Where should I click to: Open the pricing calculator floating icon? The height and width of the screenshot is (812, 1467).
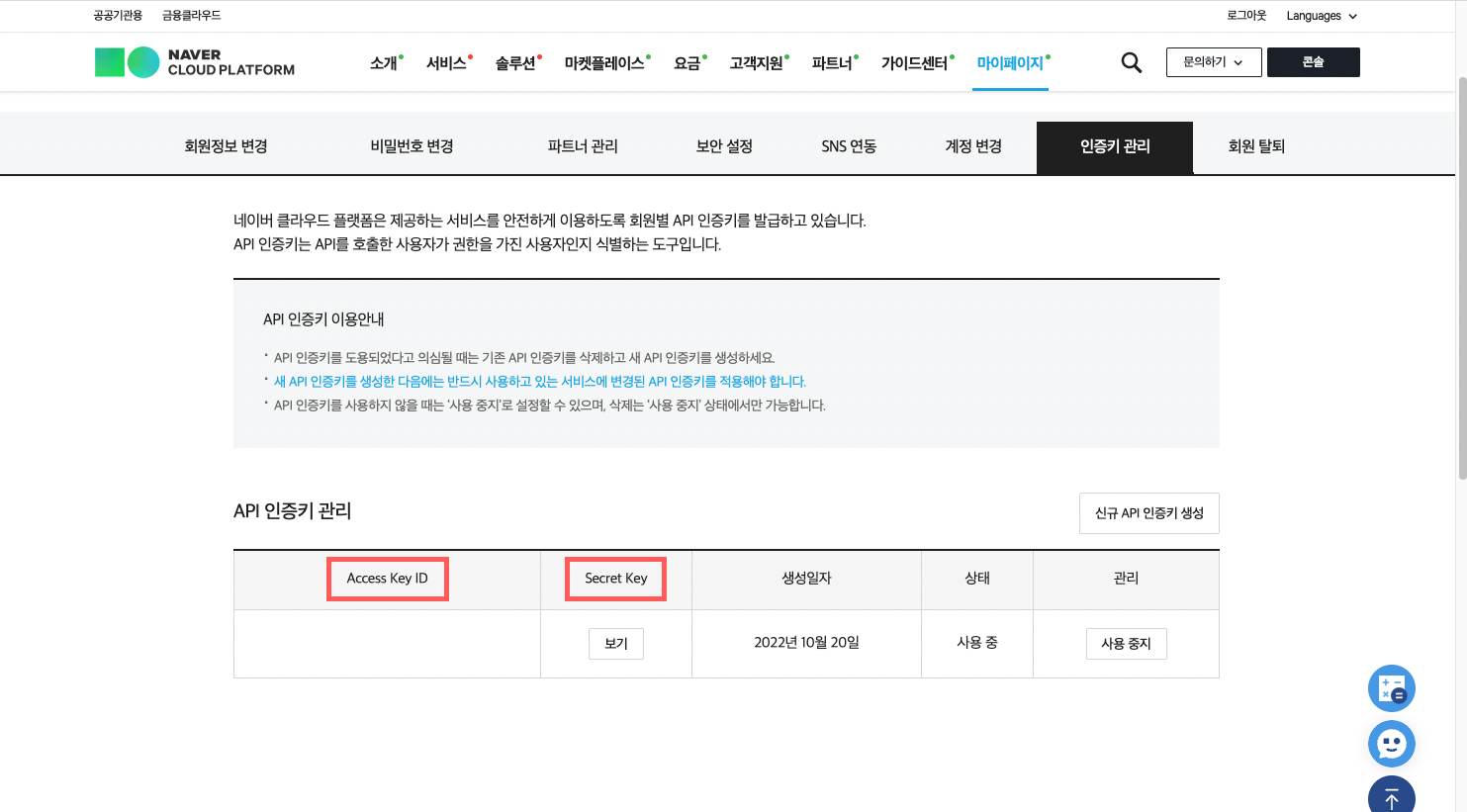tap(1391, 688)
